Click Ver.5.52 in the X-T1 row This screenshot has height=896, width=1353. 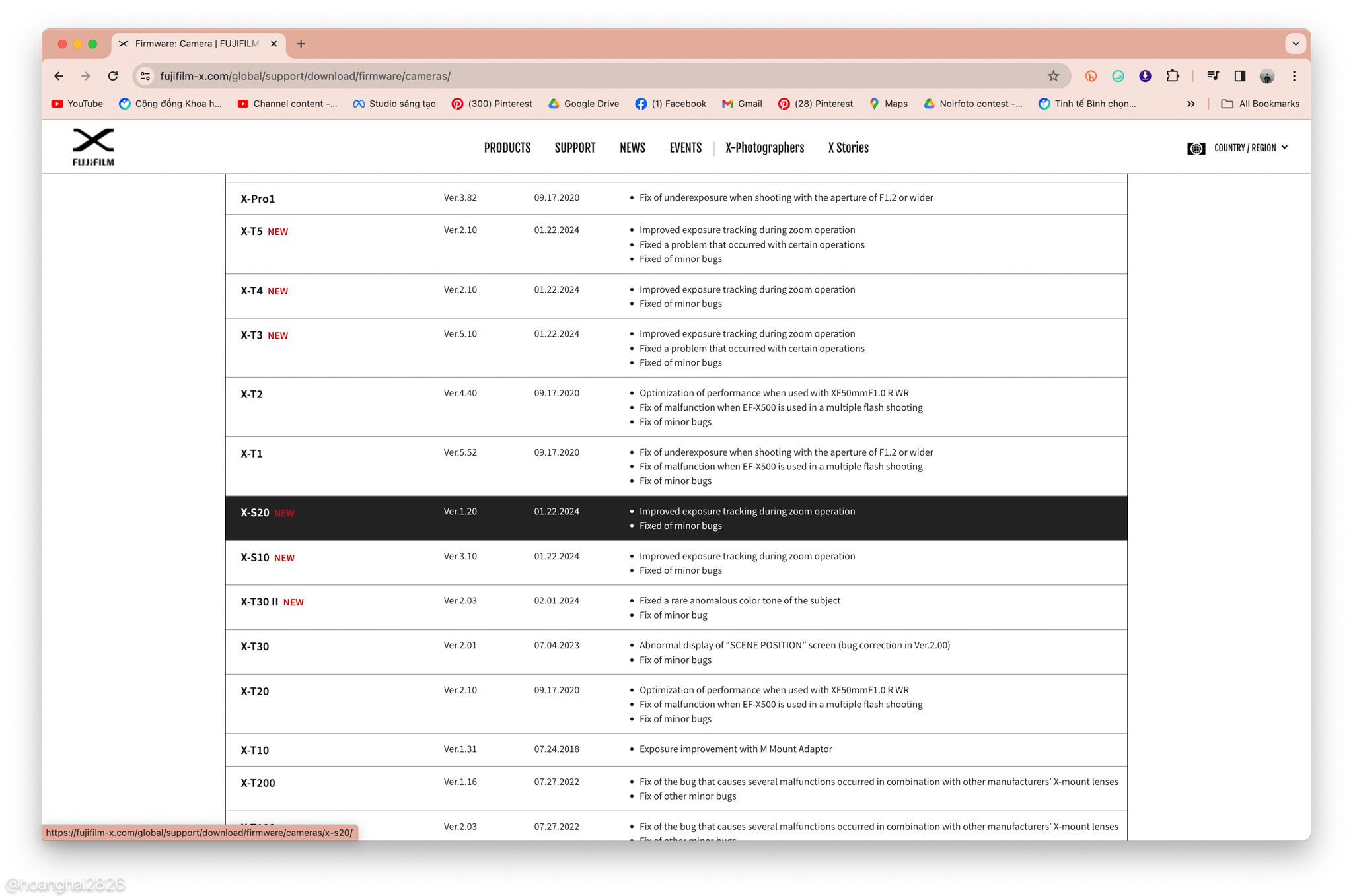460,452
